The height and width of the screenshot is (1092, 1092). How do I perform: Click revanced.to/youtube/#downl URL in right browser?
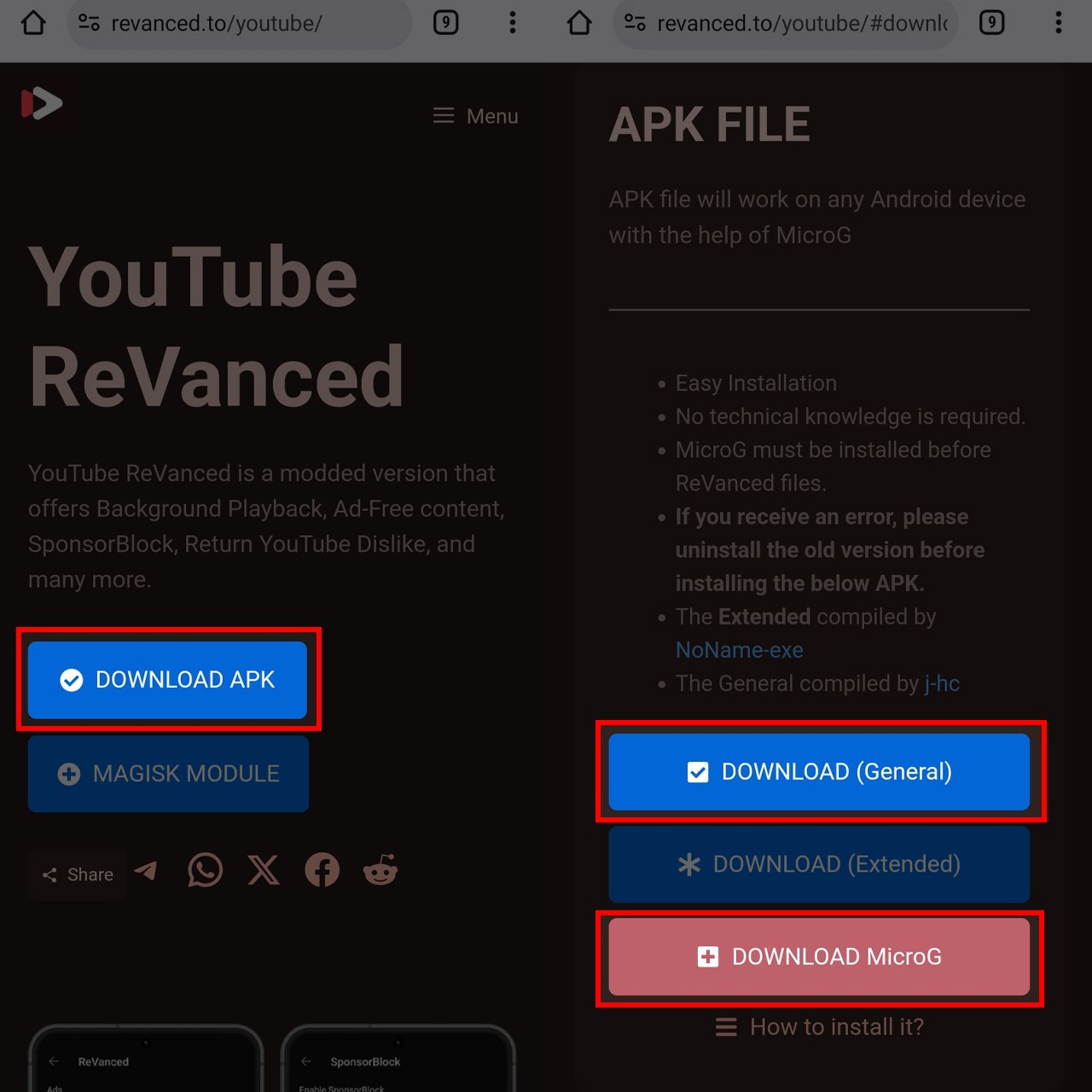802,23
